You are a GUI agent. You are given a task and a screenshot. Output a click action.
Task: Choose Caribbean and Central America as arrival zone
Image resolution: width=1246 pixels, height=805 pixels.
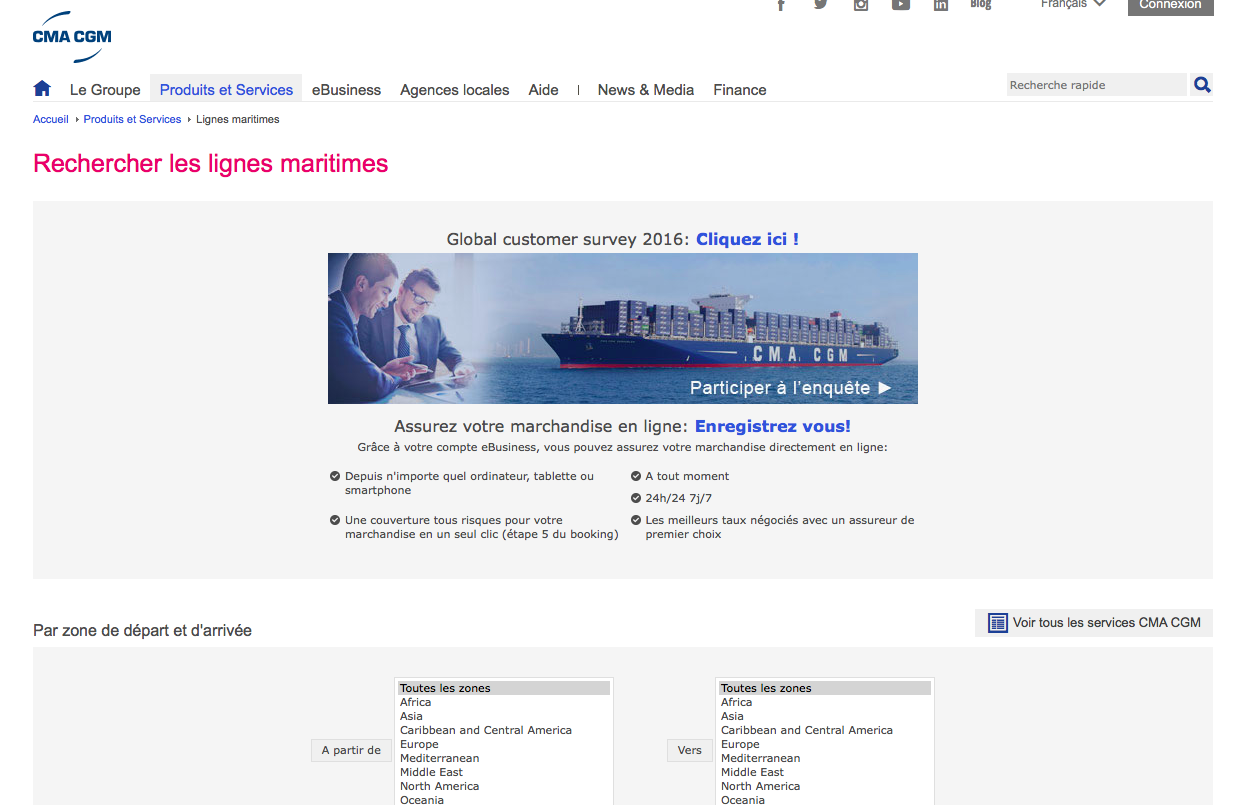click(825, 730)
